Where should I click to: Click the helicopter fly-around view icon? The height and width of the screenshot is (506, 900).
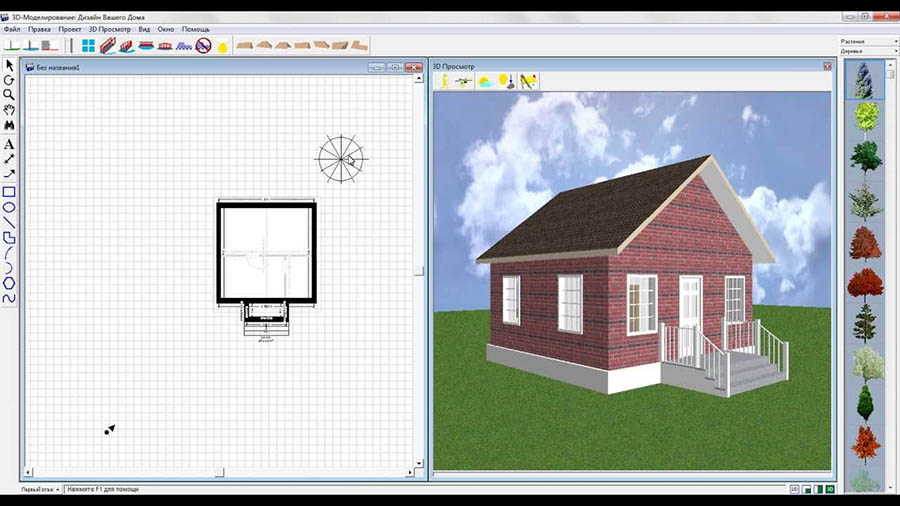(463, 81)
